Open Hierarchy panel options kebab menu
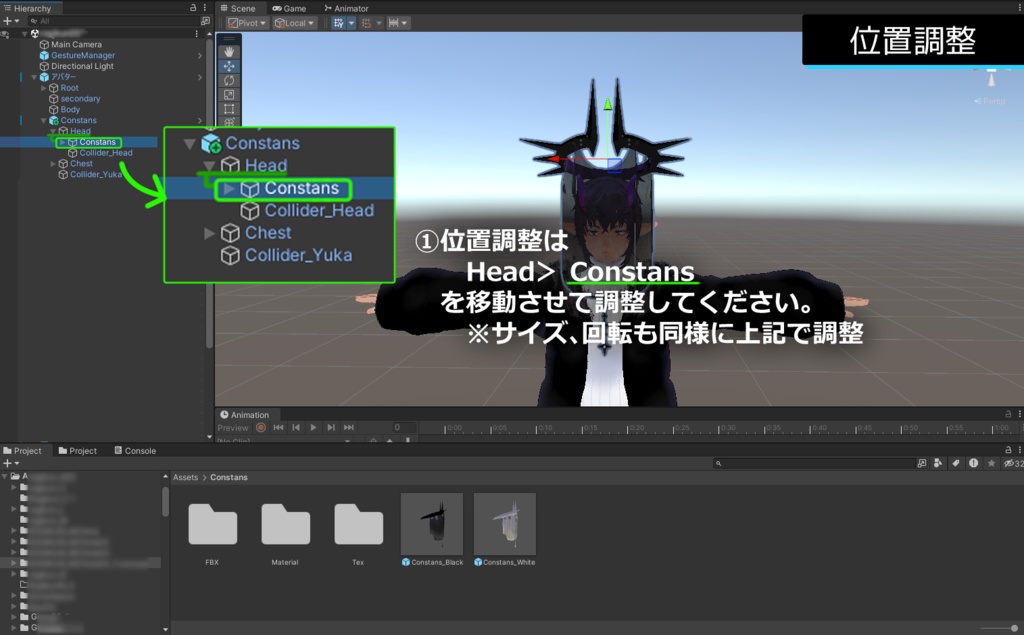 coord(204,8)
